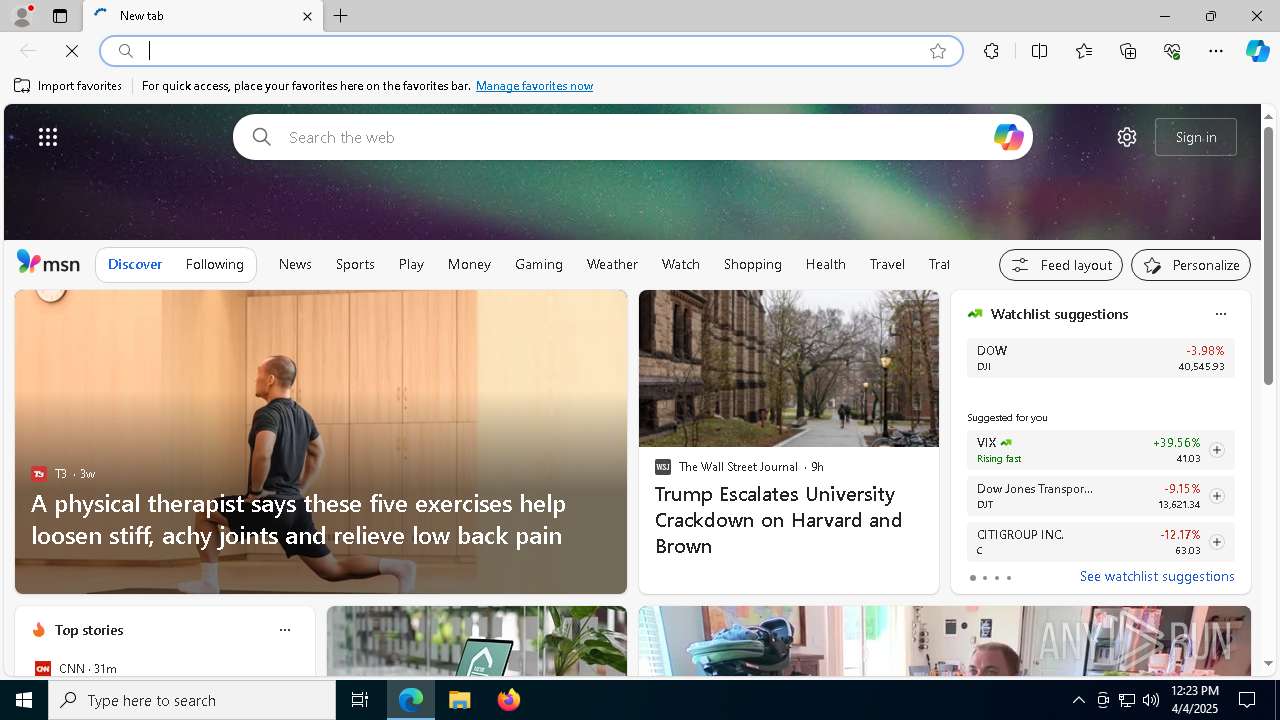This screenshot has width=1280, height=720.
Task: Open Copilot sidebar icon
Action: click(1257, 51)
